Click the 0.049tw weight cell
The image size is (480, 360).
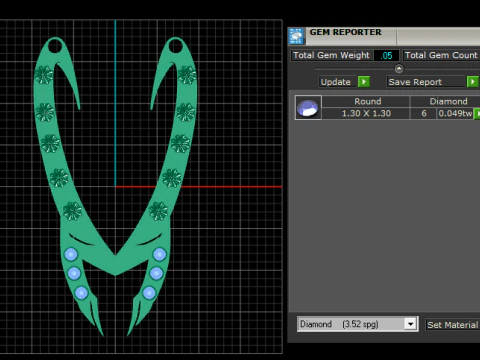[x=455, y=113]
